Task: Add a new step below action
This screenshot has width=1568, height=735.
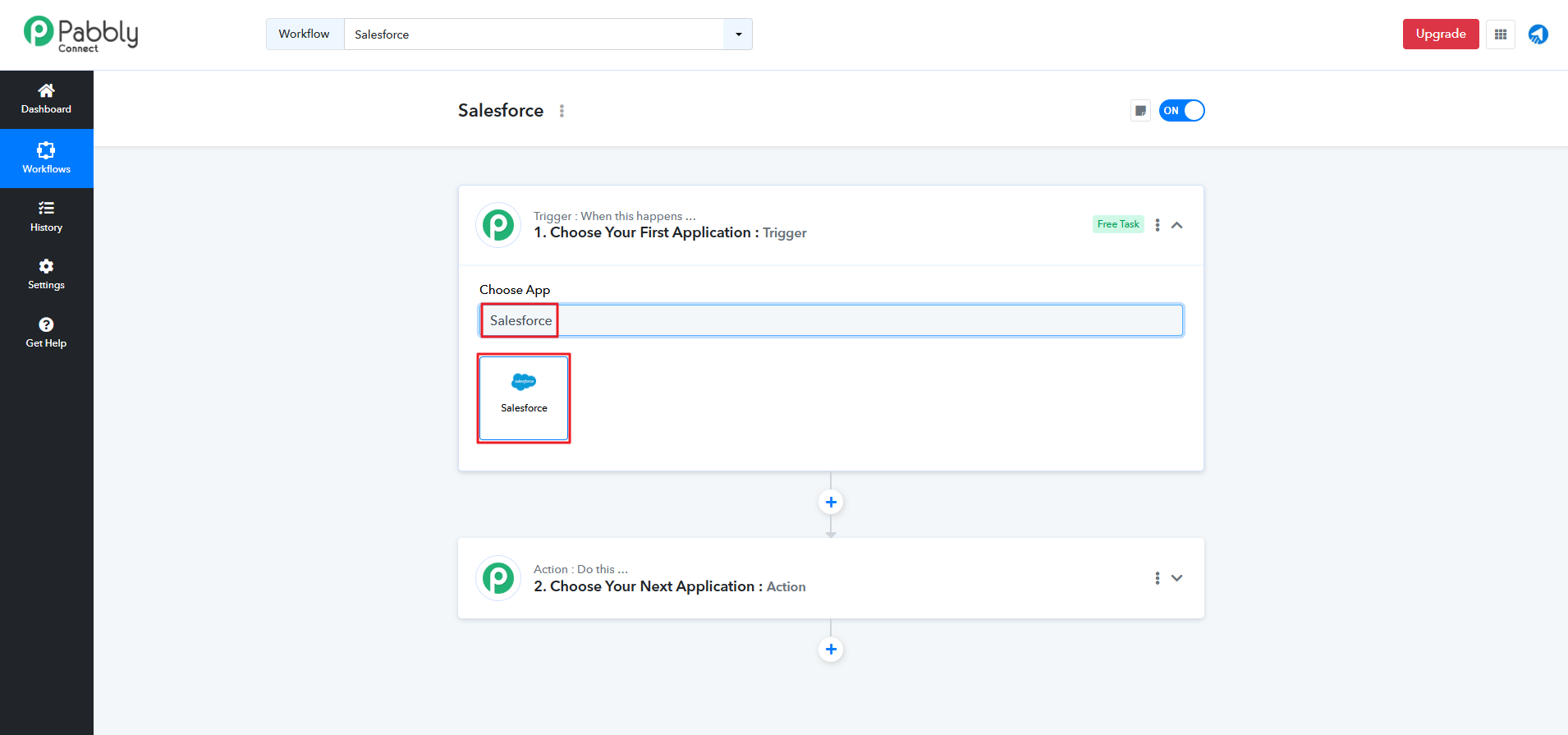Action: [831, 650]
